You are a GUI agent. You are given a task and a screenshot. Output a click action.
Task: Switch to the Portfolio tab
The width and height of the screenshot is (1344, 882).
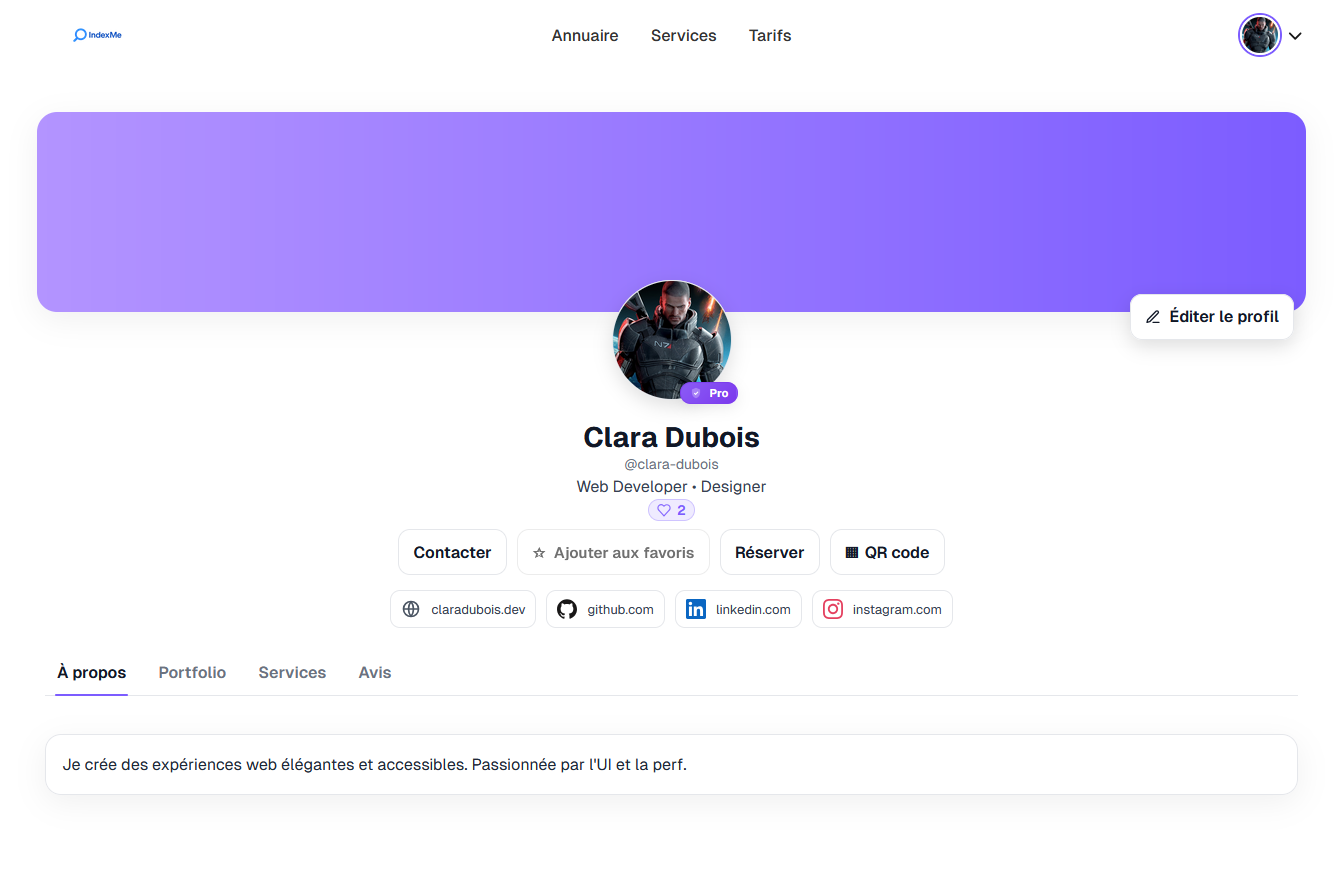[192, 672]
